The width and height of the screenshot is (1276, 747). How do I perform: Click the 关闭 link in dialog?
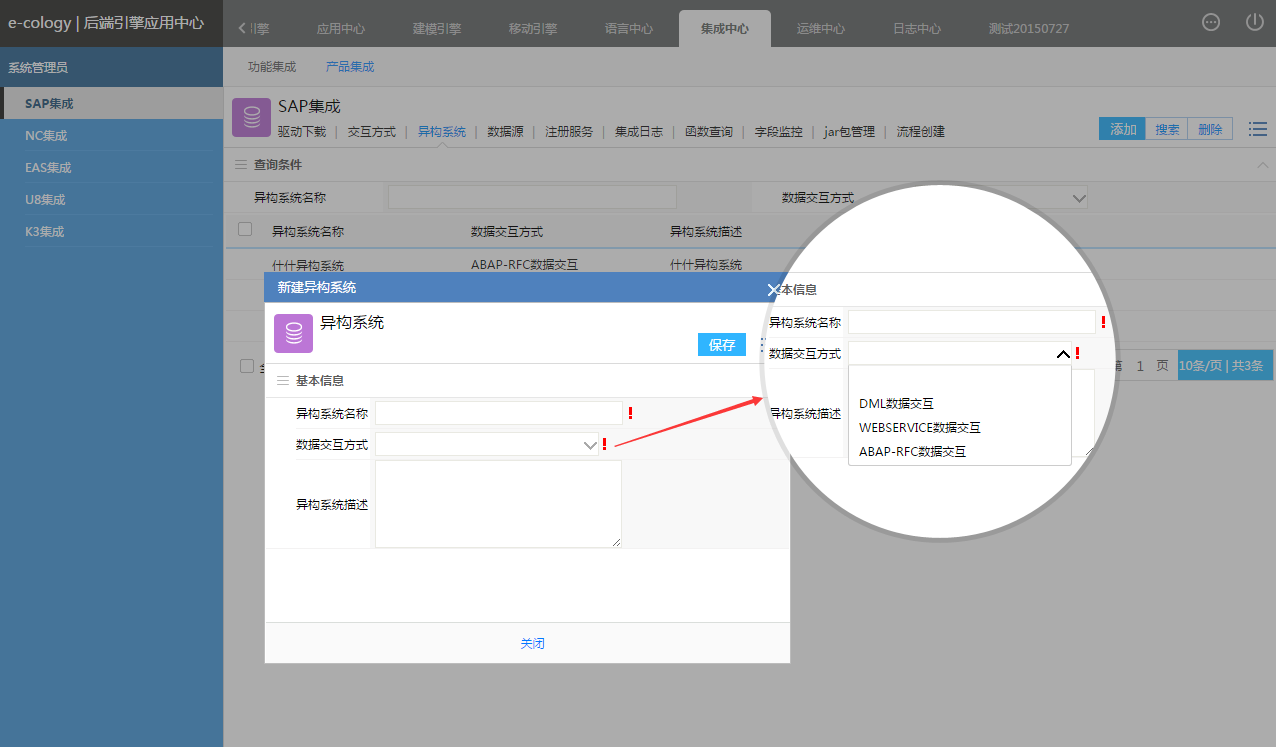pyautogui.click(x=532, y=643)
